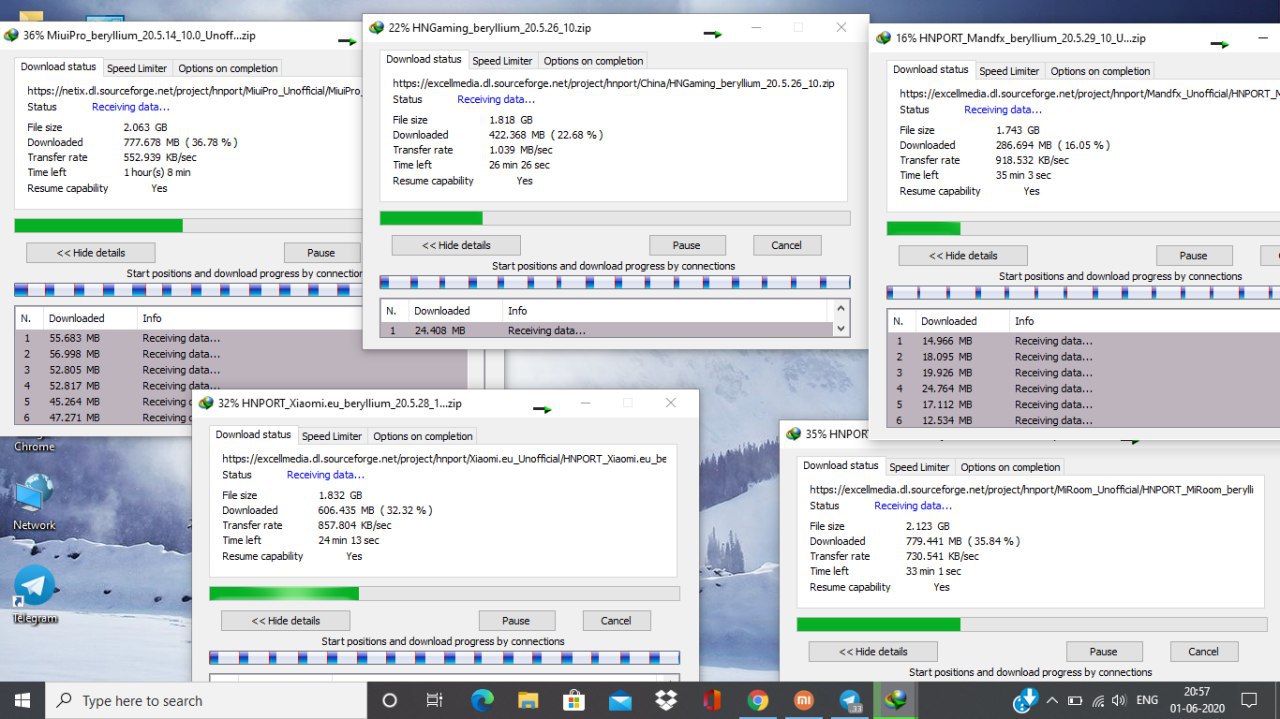
Task: Open Speed Limiter tab in Xiaomi.eu window
Action: click(x=332, y=436)
